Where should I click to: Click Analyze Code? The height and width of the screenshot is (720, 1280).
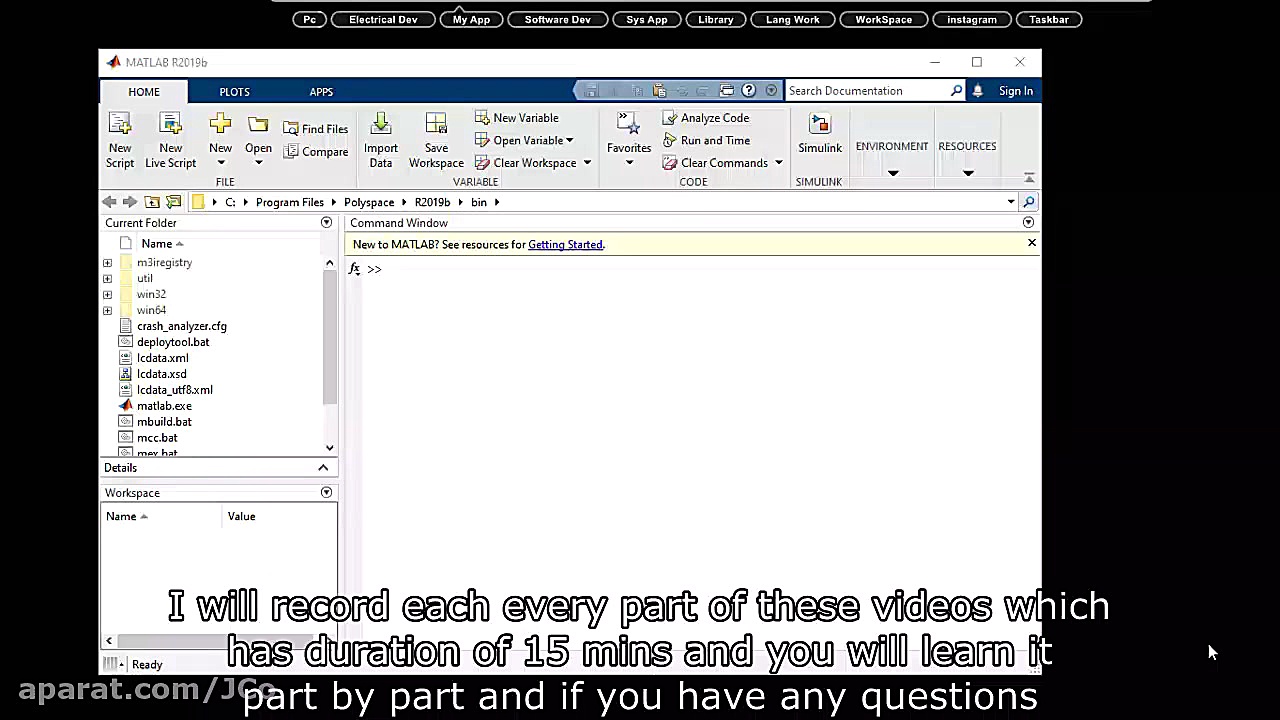pyautogui.click(x=706, y=118)
